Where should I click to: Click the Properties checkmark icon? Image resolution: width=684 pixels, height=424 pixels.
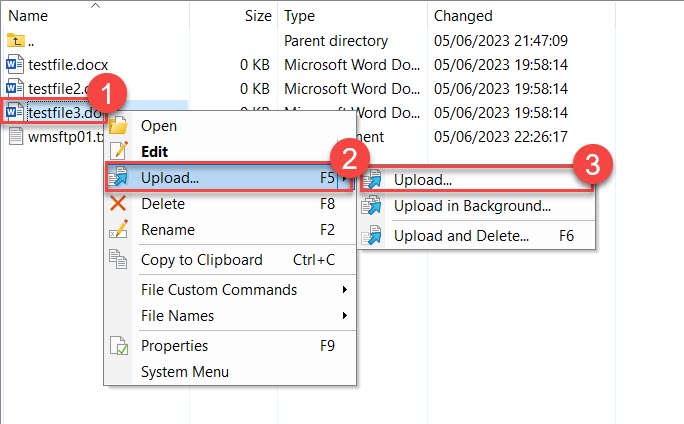[118, 346]
